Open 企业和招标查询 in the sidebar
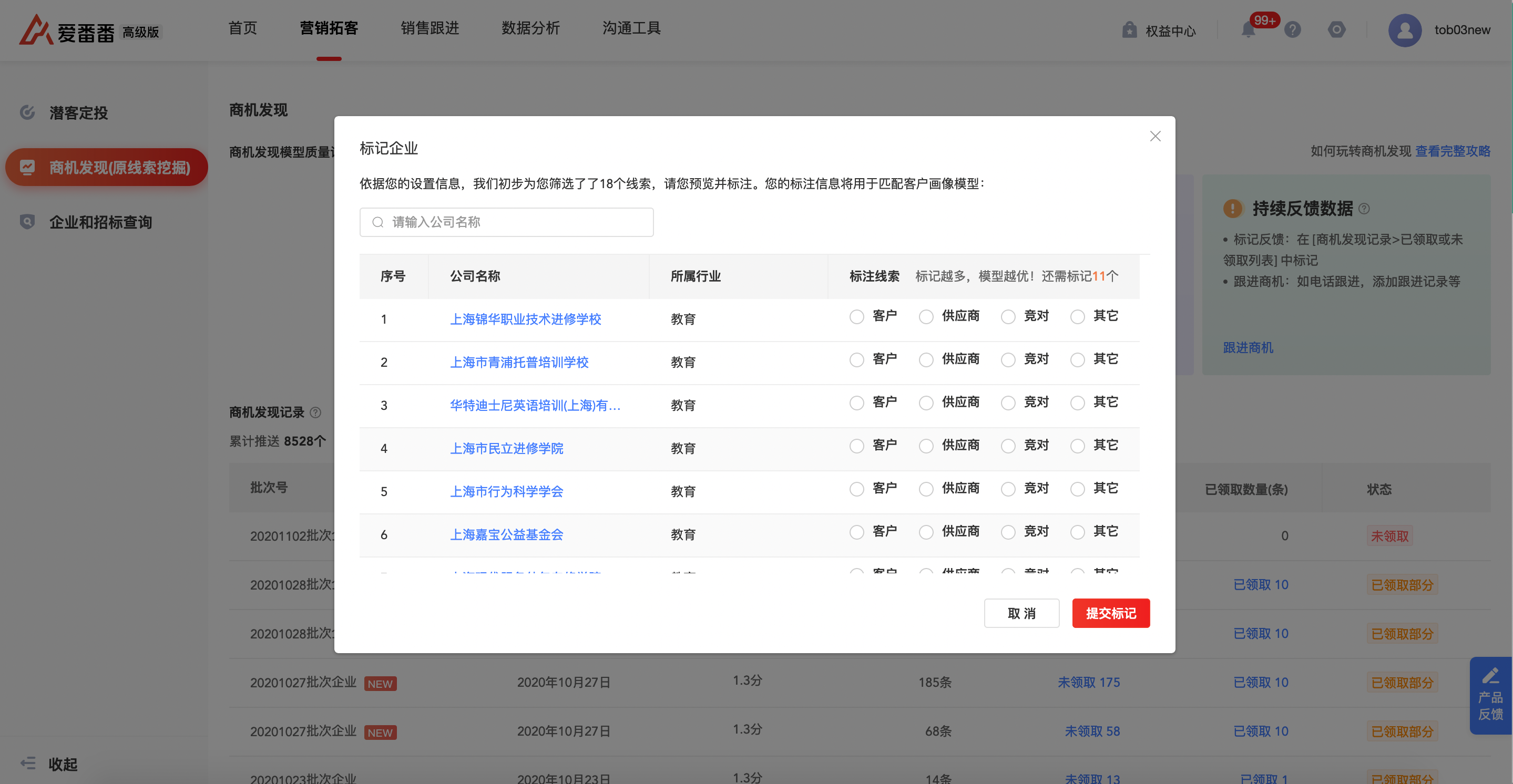The width and height of the screenshot is (1513, 784). [x=100, y=222]
